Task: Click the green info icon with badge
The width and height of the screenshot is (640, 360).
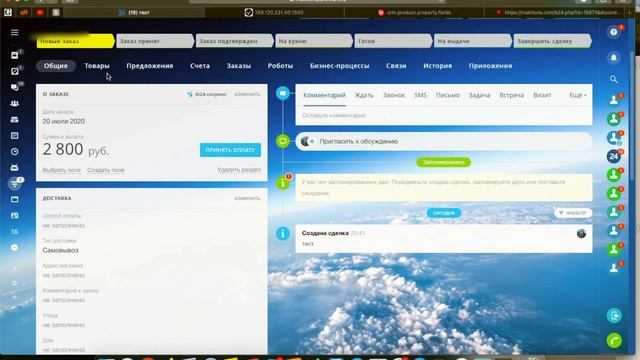Action: [x=282, y=182]
